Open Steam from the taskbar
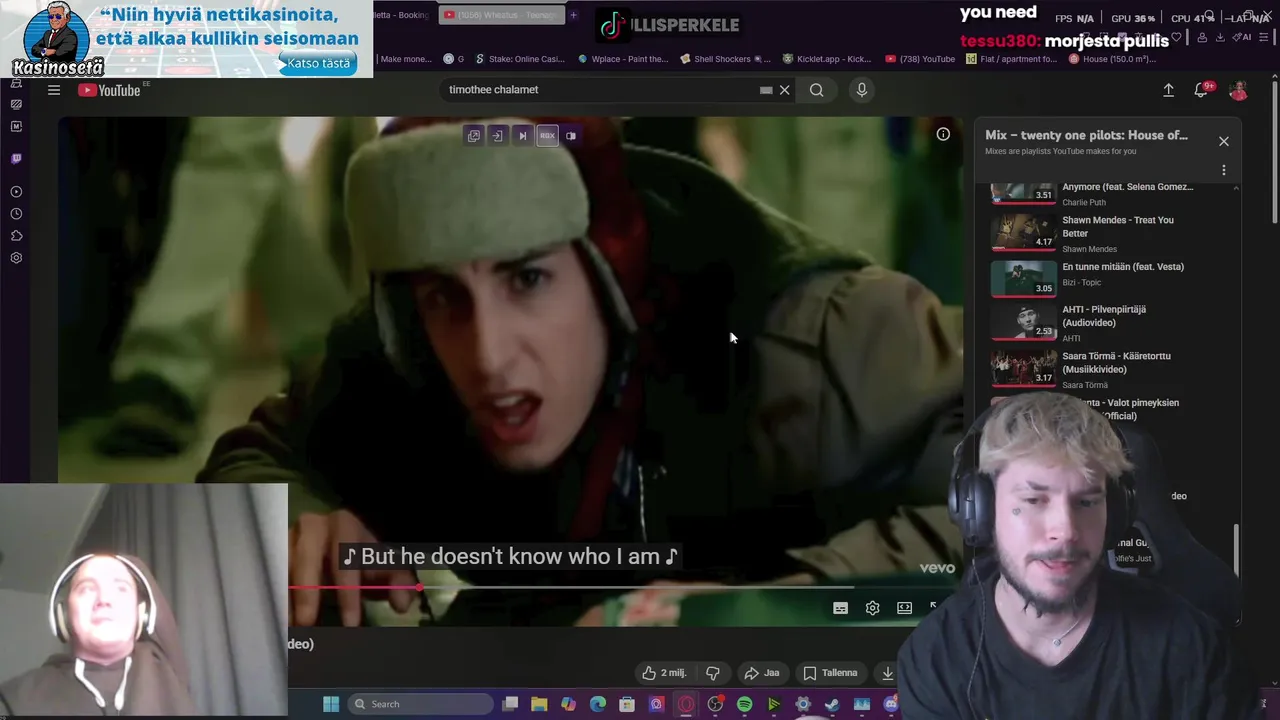Screen dimensions: 1280x720 [832, 704]
